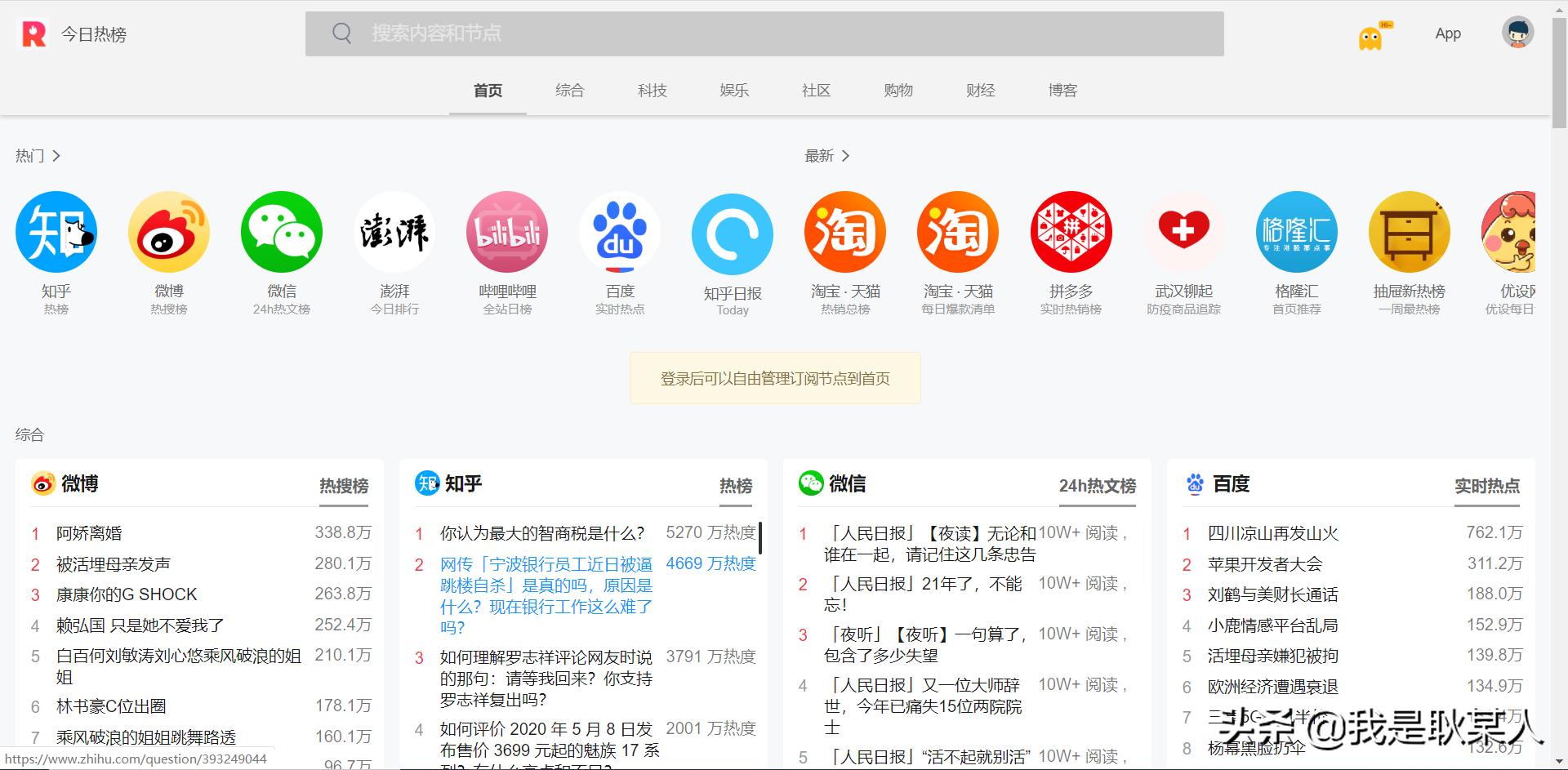Switch to the 购物 tab

coord(898,91)
